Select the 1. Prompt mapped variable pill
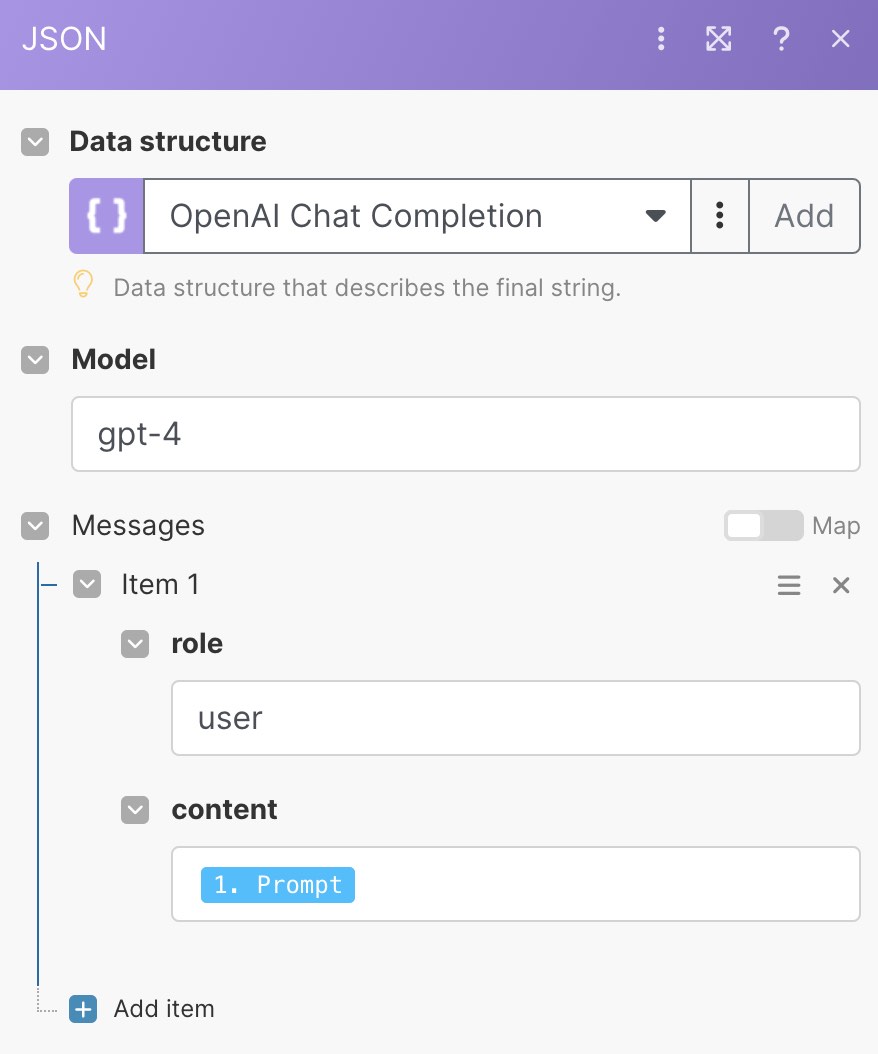Viewport: 878px width, 1054px height. tap(278, 885)
